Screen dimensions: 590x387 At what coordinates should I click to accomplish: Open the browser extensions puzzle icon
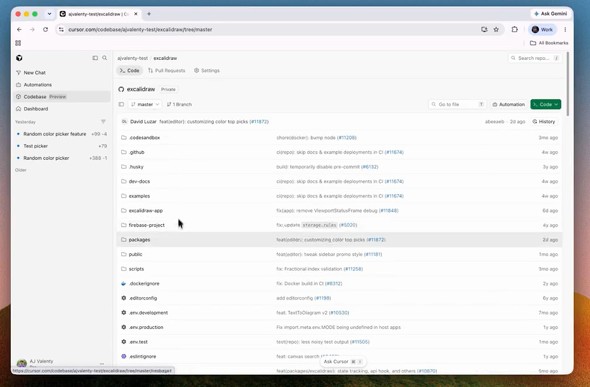(515, 29)
